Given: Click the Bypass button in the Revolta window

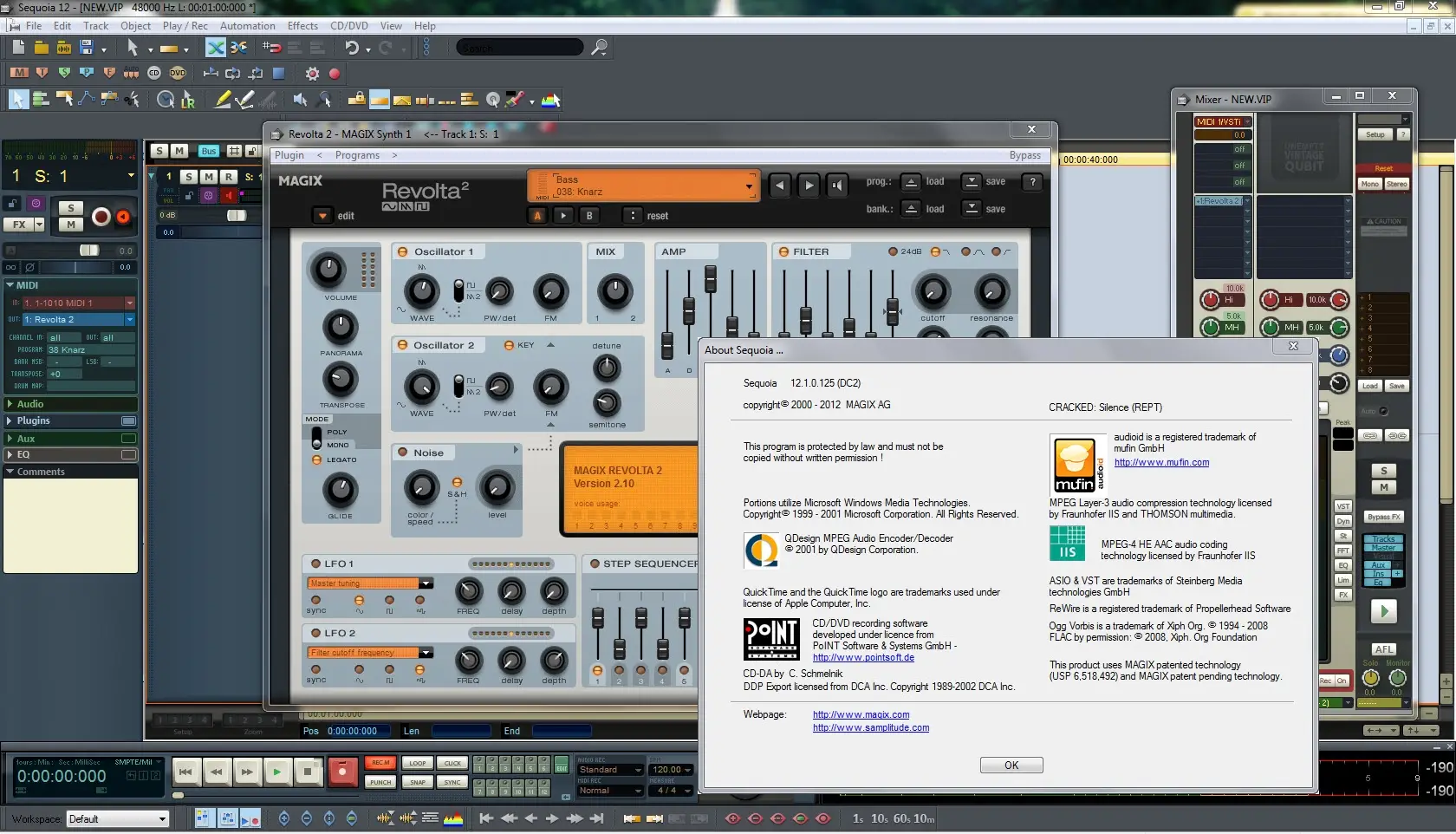Looking at the screenshot, I should 1025,155.
